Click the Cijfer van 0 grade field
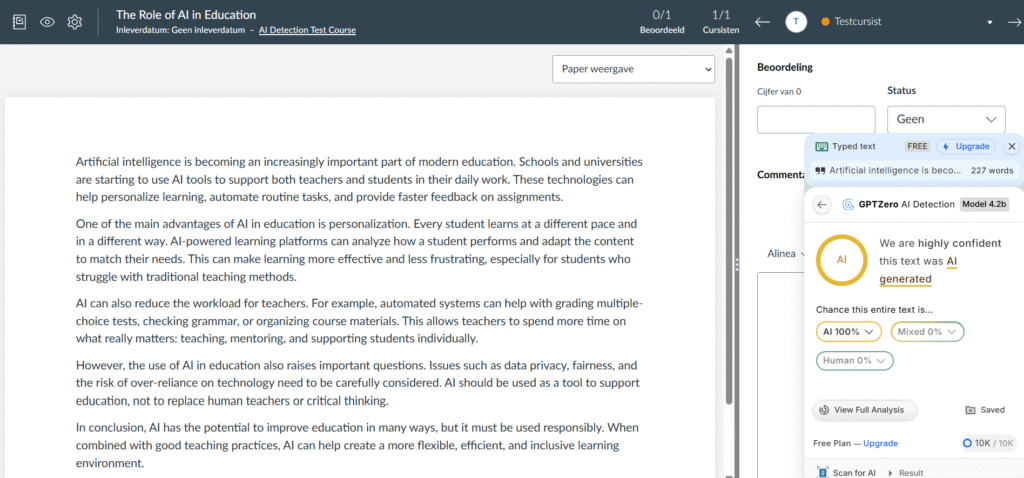 816,120
